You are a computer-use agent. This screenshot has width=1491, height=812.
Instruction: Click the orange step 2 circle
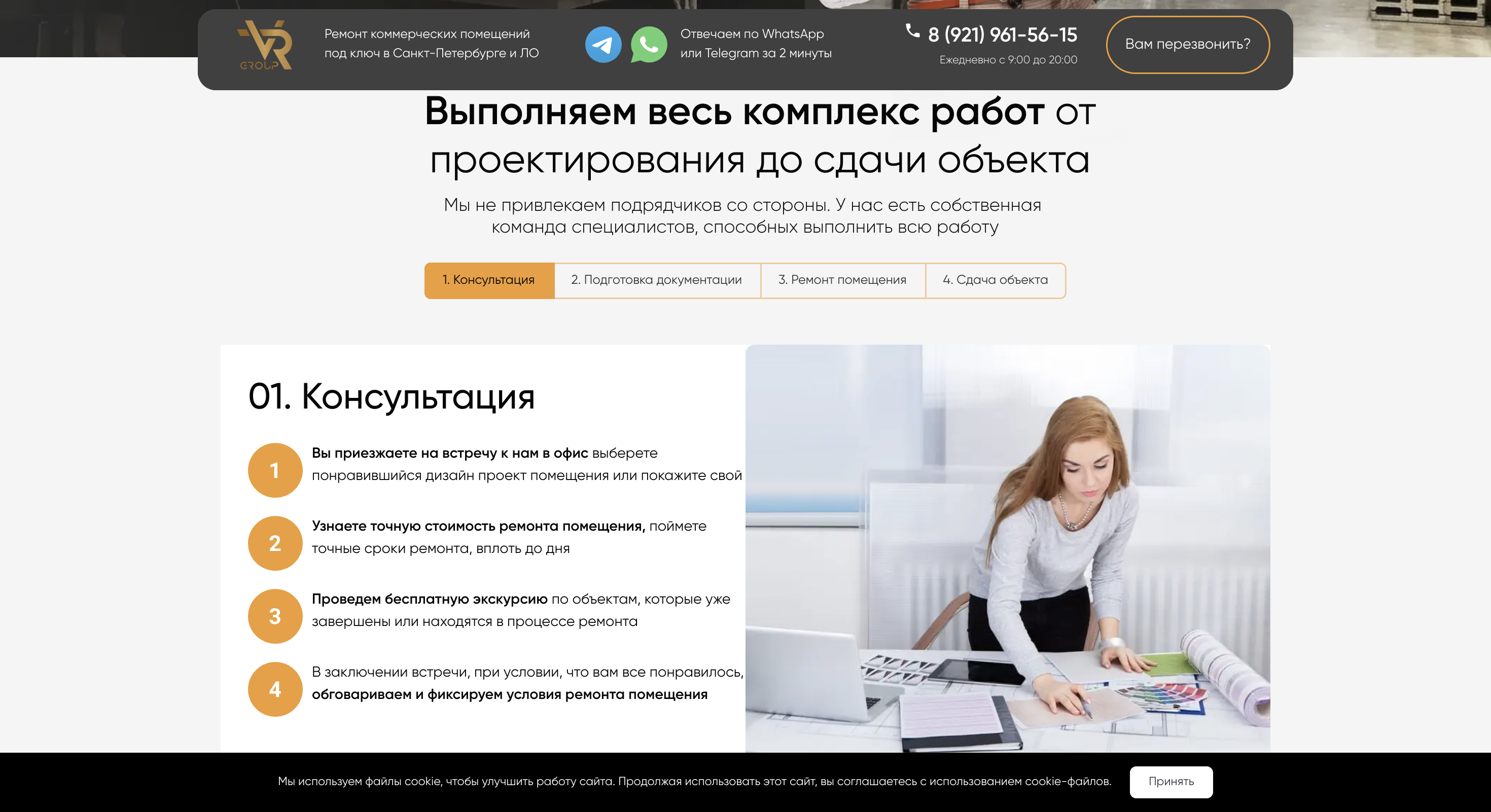pos(275,543)
